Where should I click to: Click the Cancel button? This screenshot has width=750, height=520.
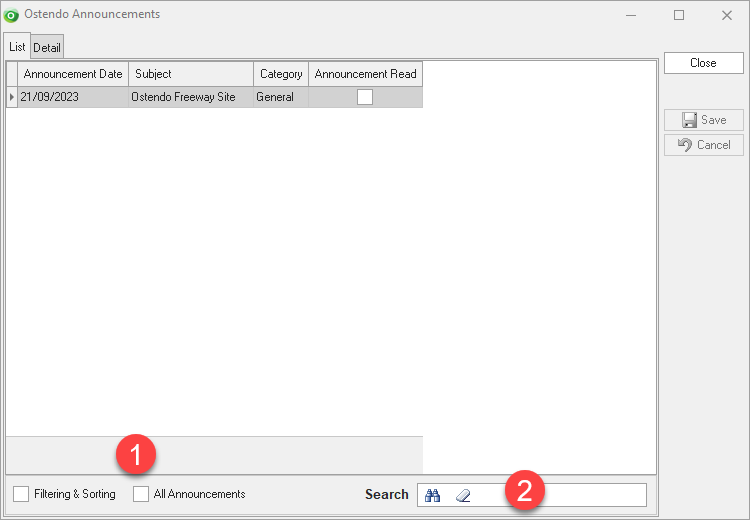[x=704, y=145]
